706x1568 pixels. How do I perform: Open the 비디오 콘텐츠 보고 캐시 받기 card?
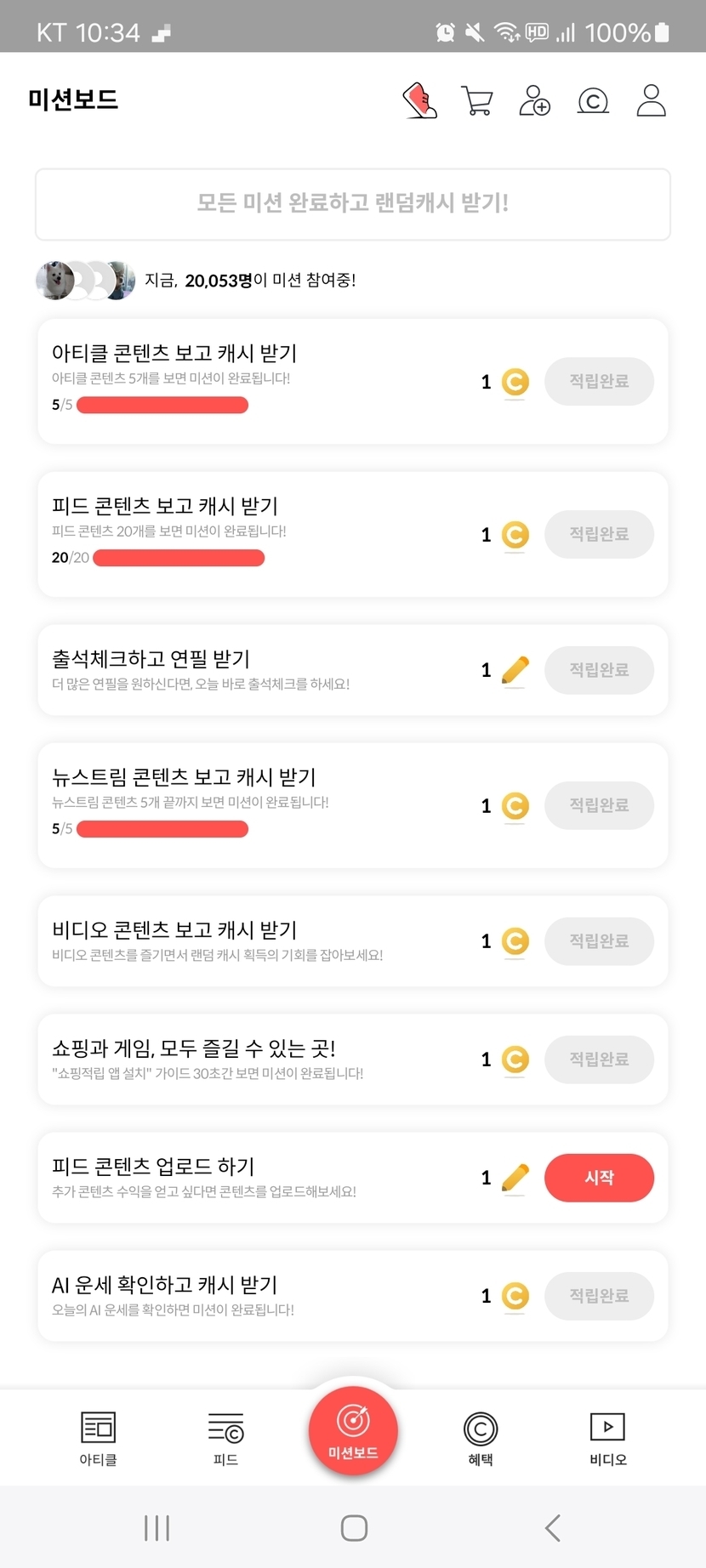pyautogui.click(x=255, y=940)
